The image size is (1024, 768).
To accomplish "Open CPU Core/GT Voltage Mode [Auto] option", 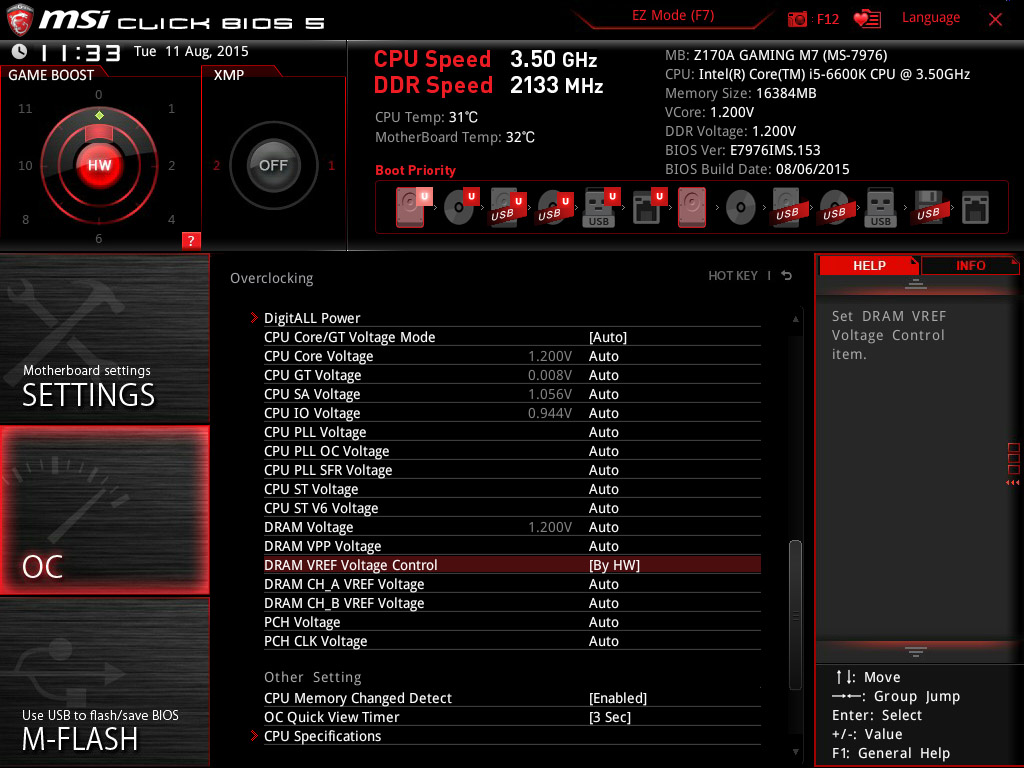I will 608,337.
